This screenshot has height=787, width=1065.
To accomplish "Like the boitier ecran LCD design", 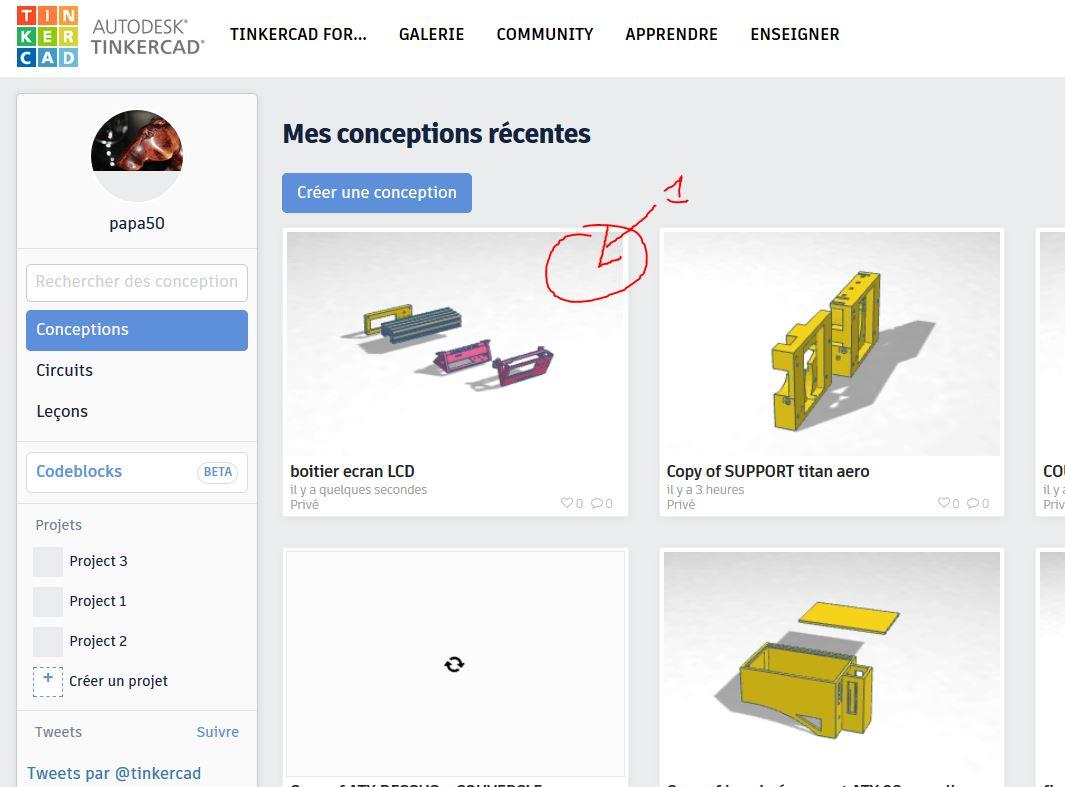I will click(x=566, y=503).
